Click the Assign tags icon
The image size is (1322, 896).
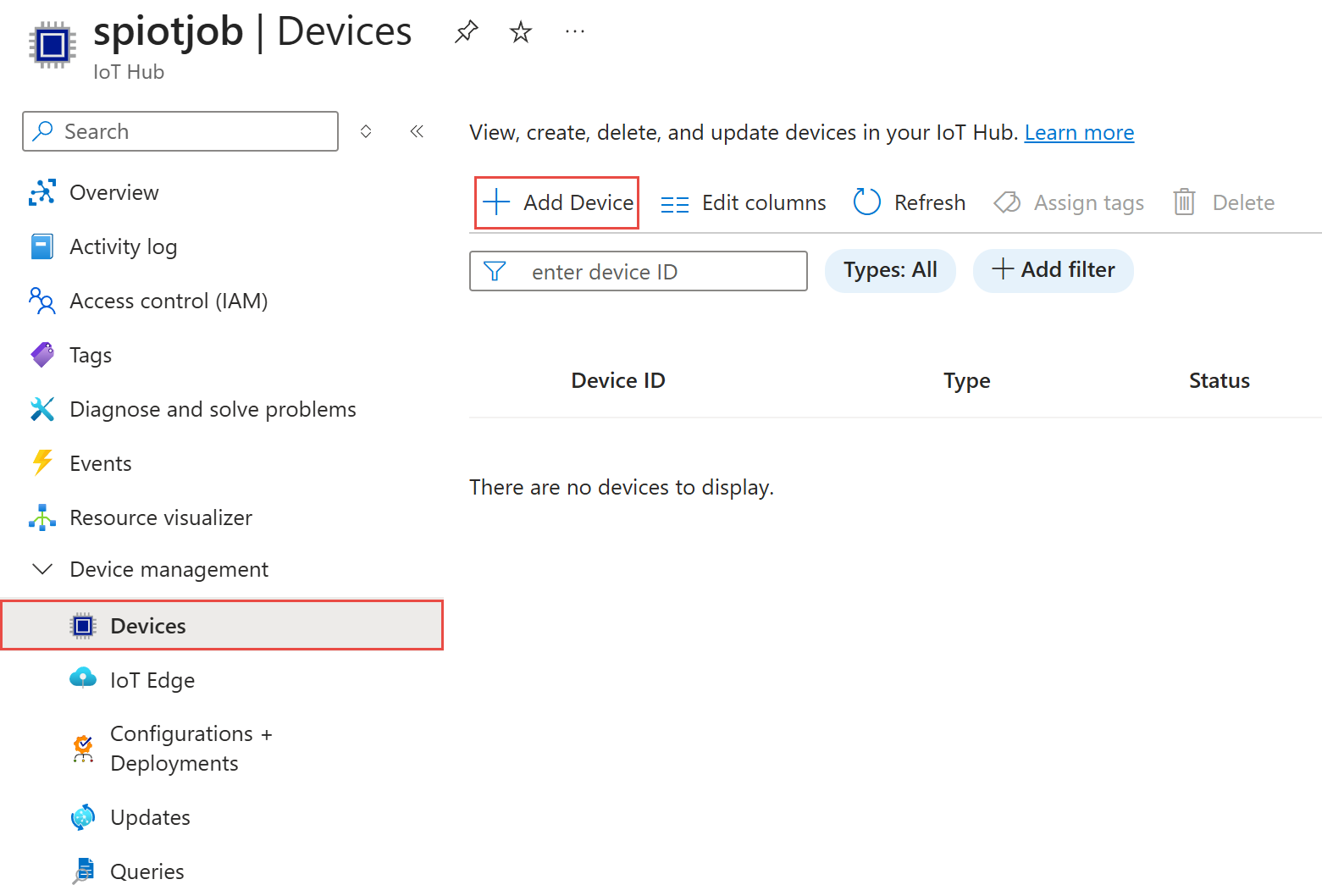tap(1006, 202)
